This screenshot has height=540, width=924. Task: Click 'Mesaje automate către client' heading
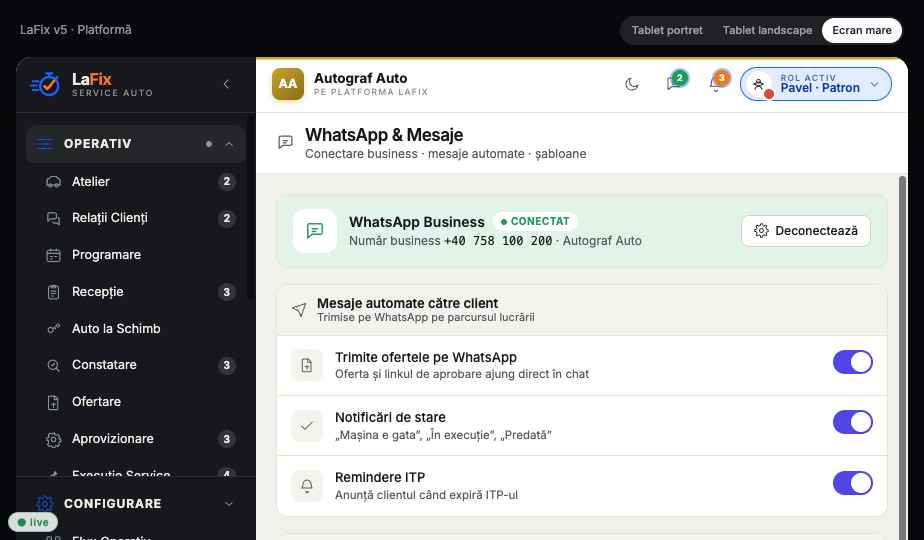point(407,303)
